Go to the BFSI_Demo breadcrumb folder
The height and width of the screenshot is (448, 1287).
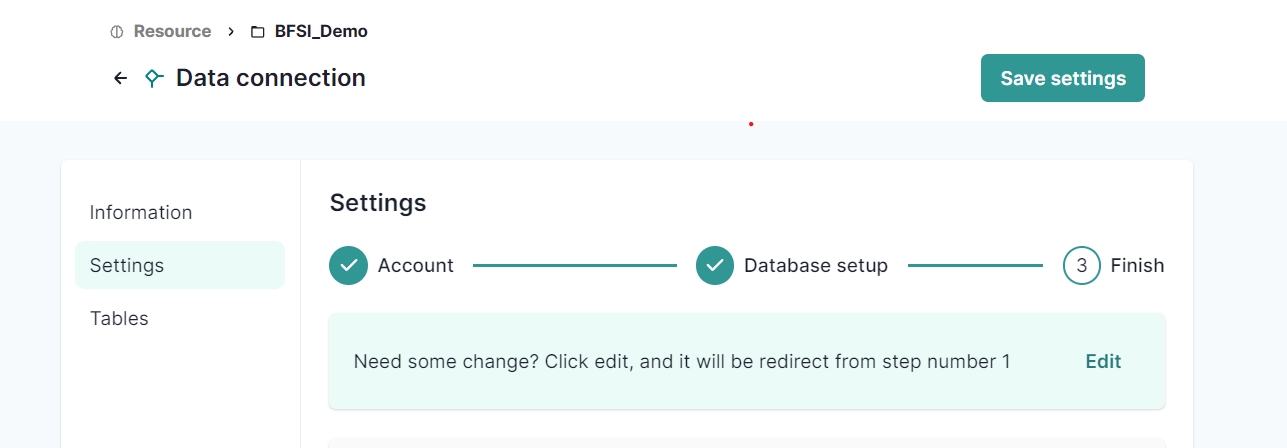[321, 32]
